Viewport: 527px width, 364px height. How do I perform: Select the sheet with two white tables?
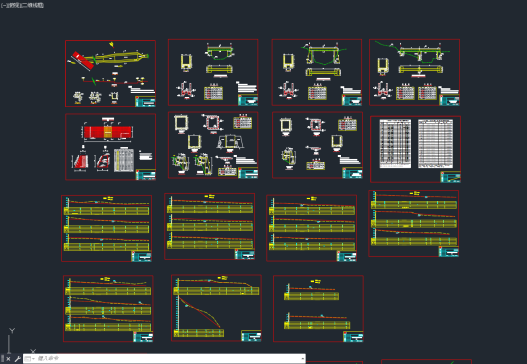[x=415, y=149]
